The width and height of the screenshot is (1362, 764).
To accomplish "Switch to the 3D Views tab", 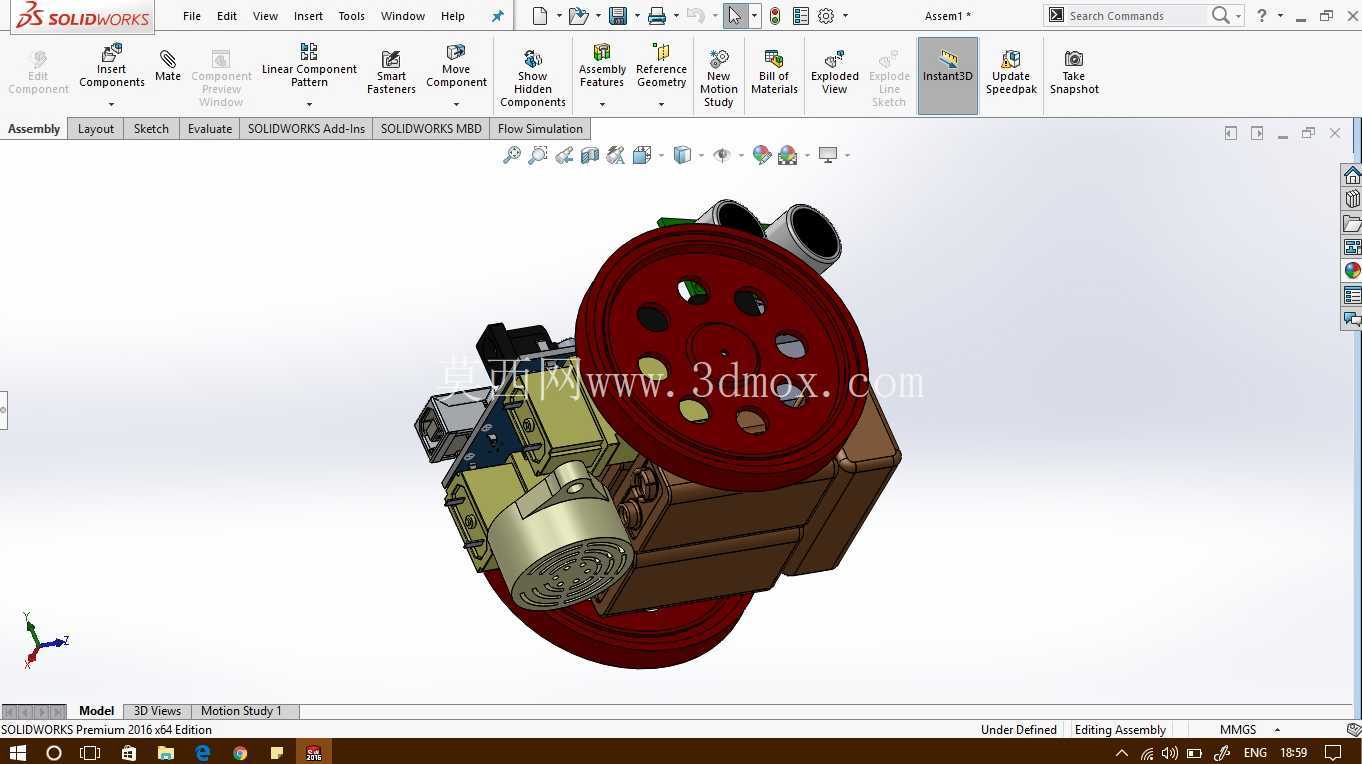I will (157, 711).
